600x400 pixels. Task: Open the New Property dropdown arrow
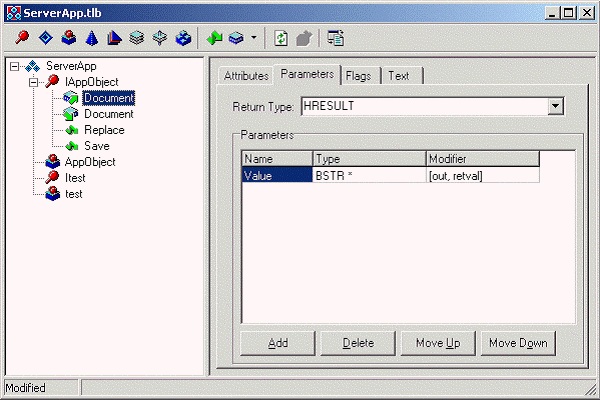(254, 38)
